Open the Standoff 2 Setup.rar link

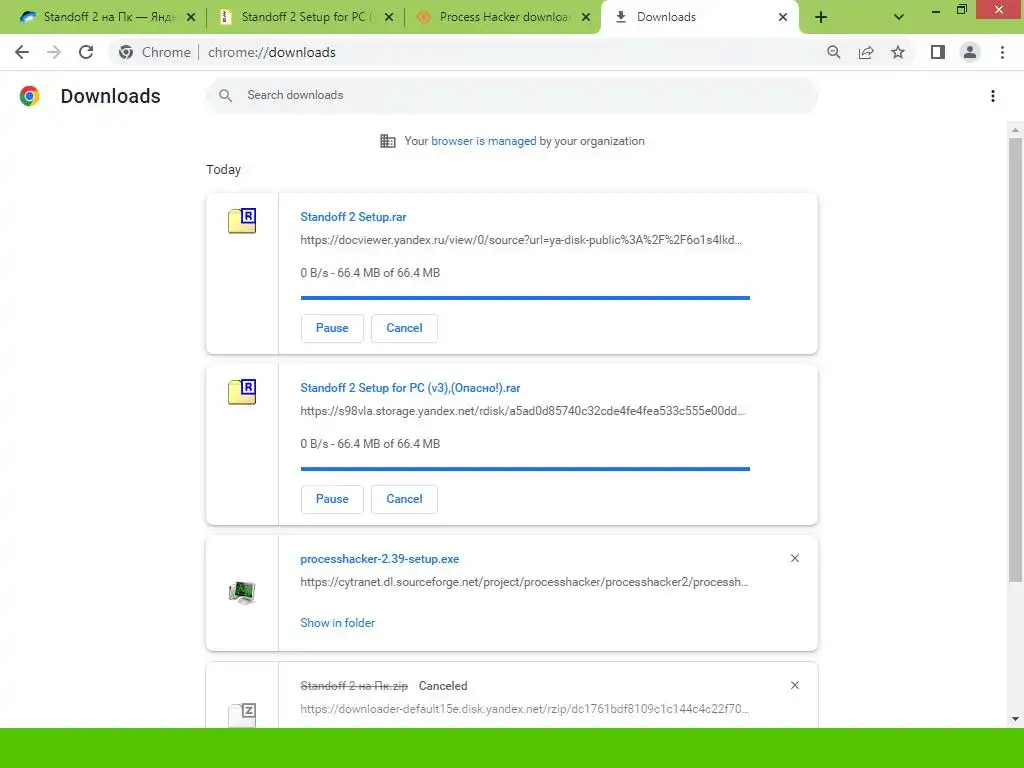[x=353, y=217]
